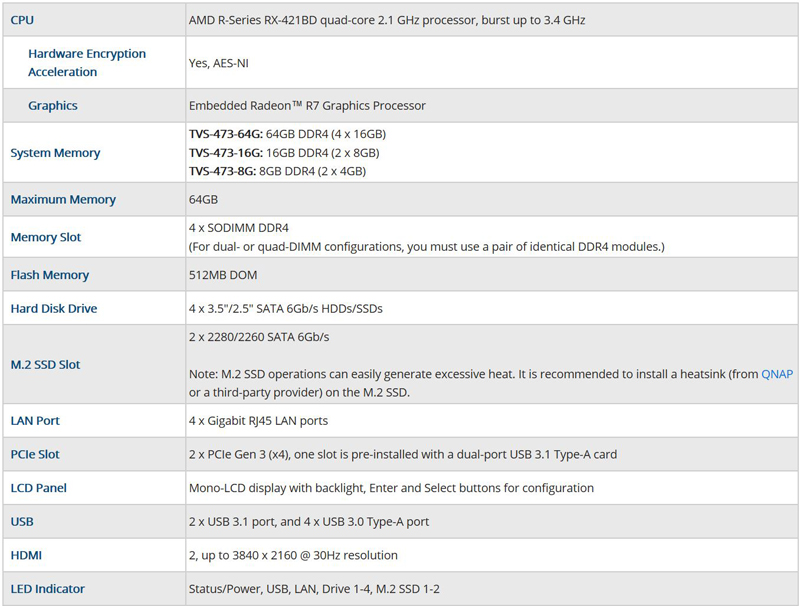Viewport: 800px width, 606px height.
Task: Click the Flash Memory label
Action: click(x=50, y=275)
